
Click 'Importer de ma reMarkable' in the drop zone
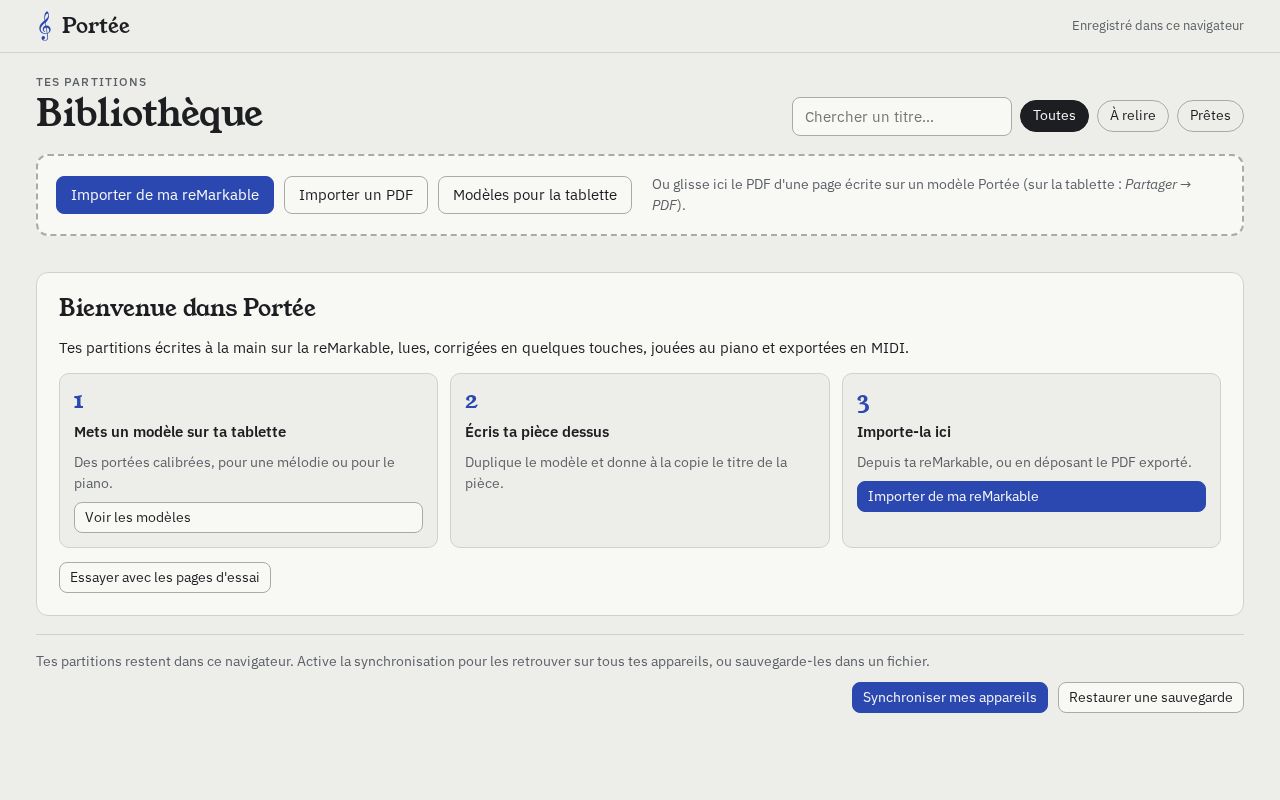tap(165, 195)
